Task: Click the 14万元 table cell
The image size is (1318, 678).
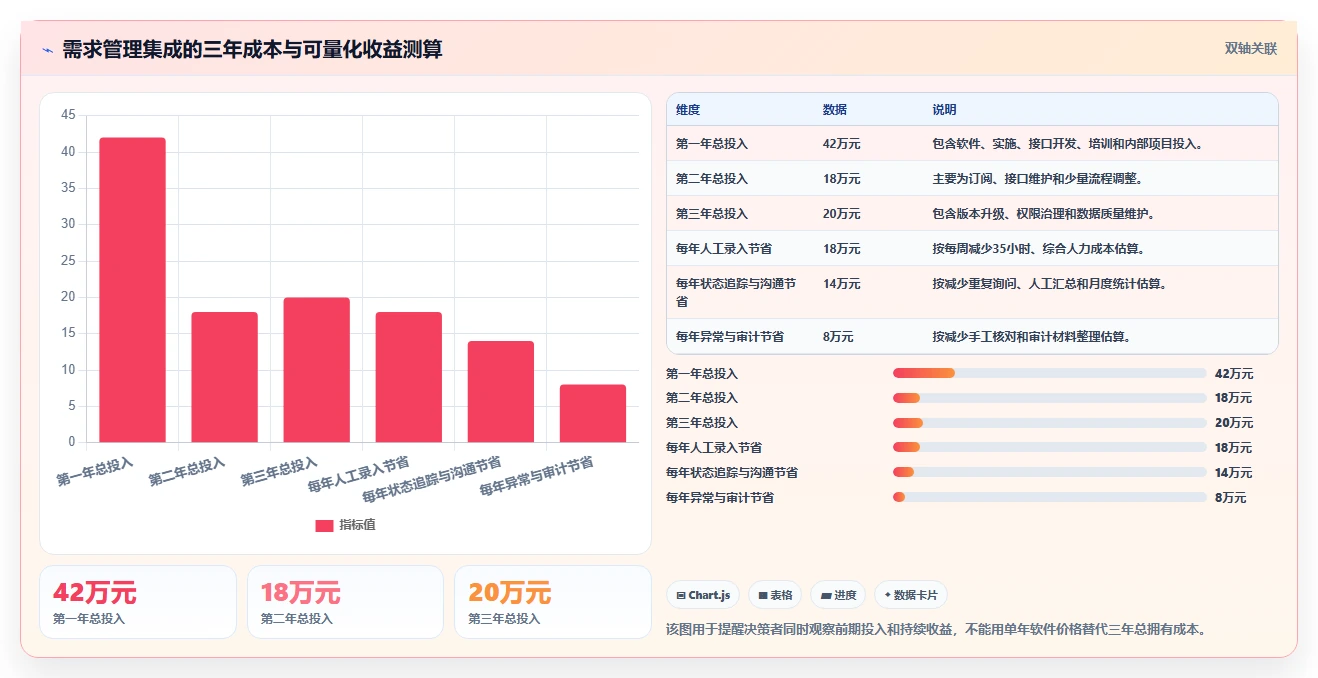Action: pyautogui.click(x=841, y=284)
